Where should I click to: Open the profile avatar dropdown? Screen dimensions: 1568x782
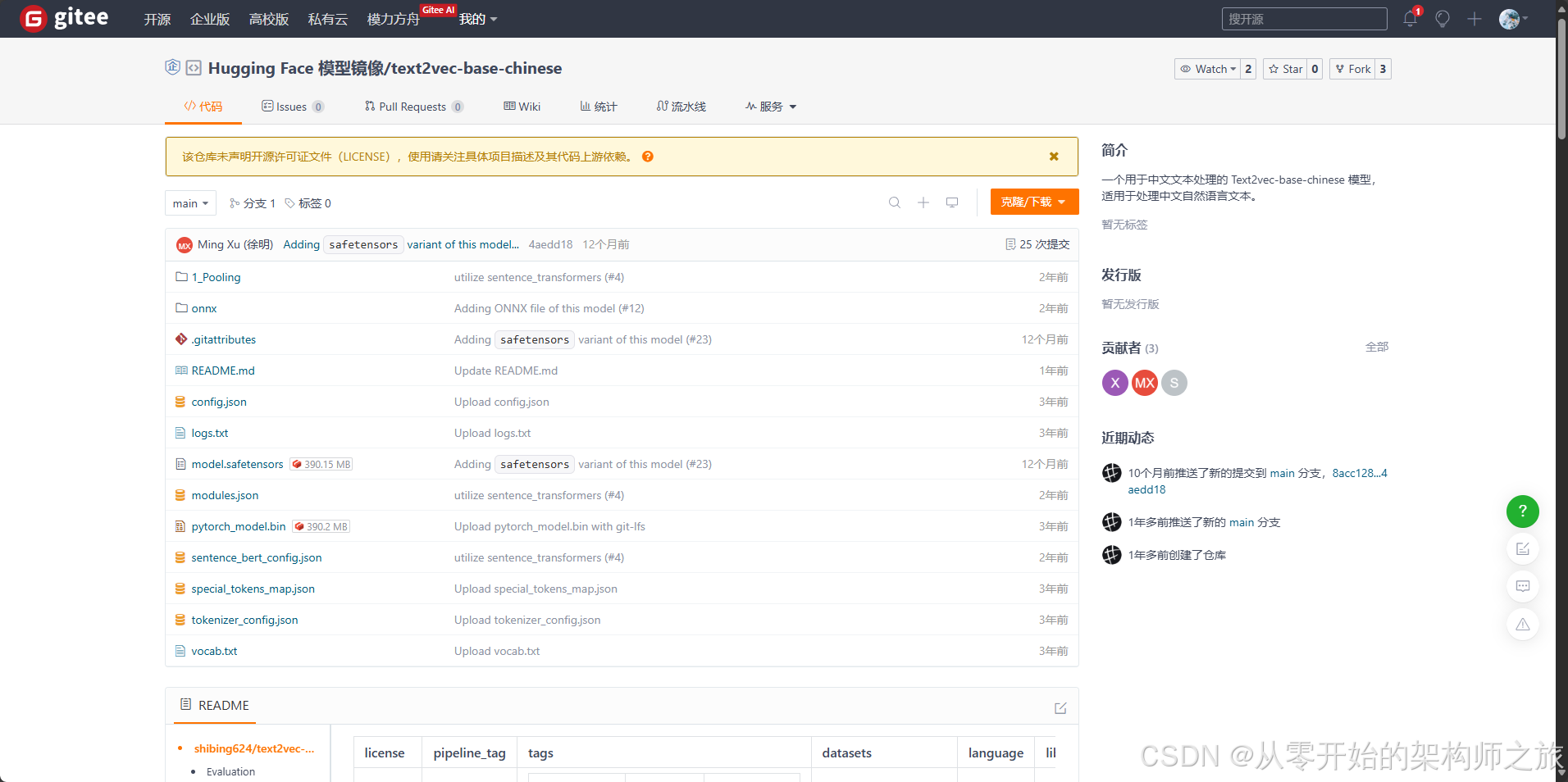tap(1510, 18)
